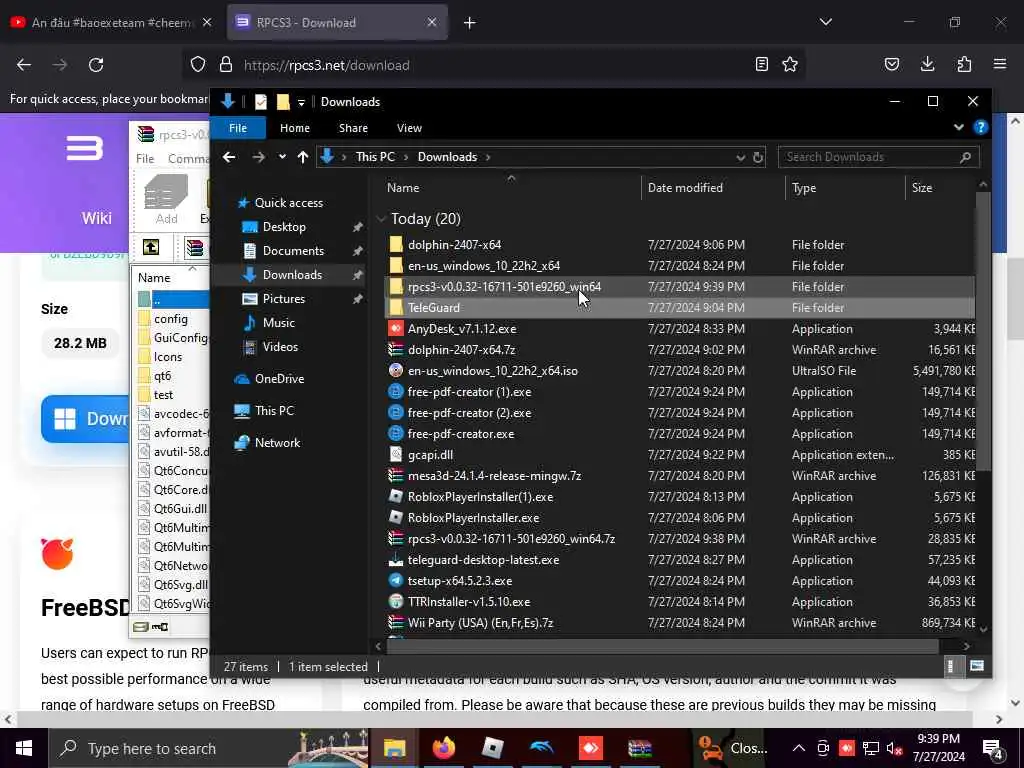Reload the Firefox page
The height and width of the screenshot is (768, 1024).
[x=96, y=65]
